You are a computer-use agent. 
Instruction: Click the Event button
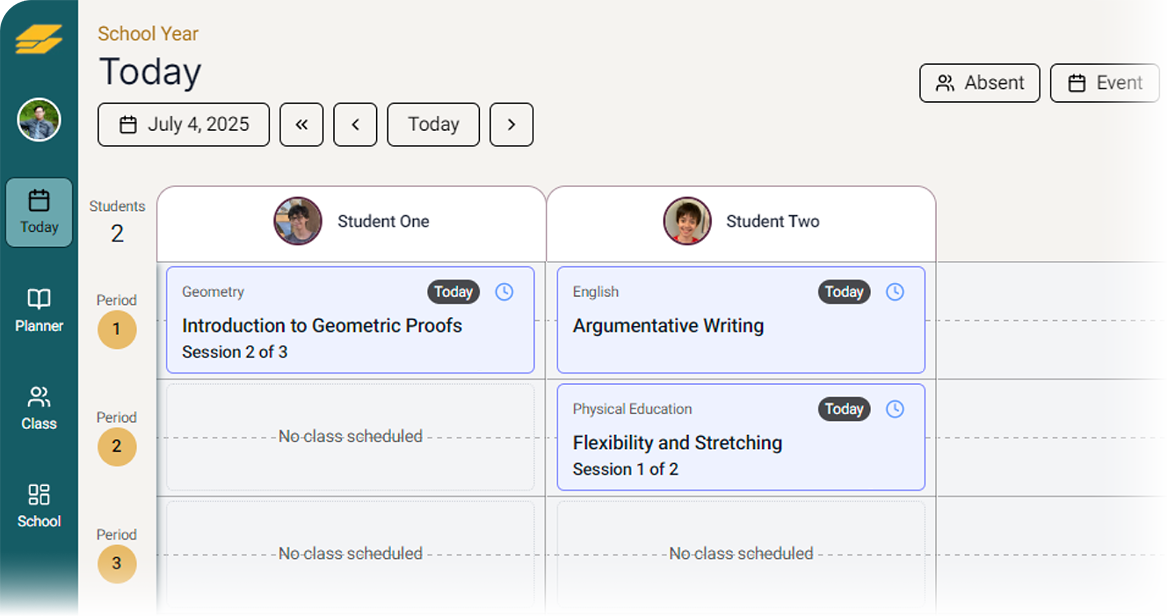pos(1105,83)
